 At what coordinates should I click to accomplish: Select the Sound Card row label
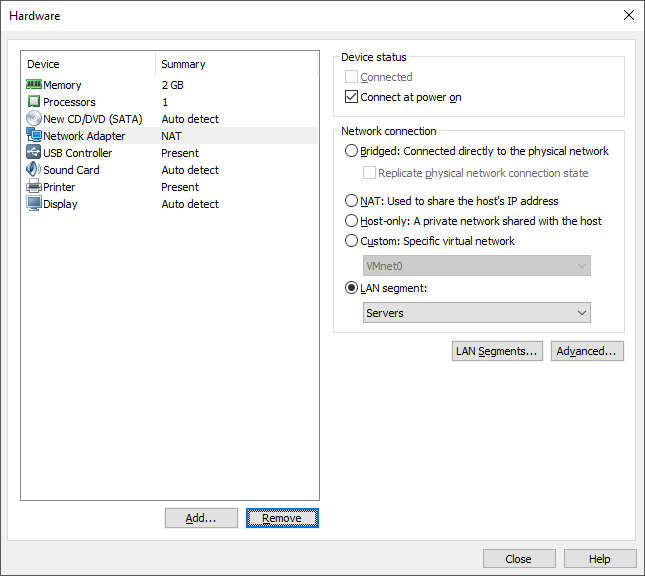(71, 170)
